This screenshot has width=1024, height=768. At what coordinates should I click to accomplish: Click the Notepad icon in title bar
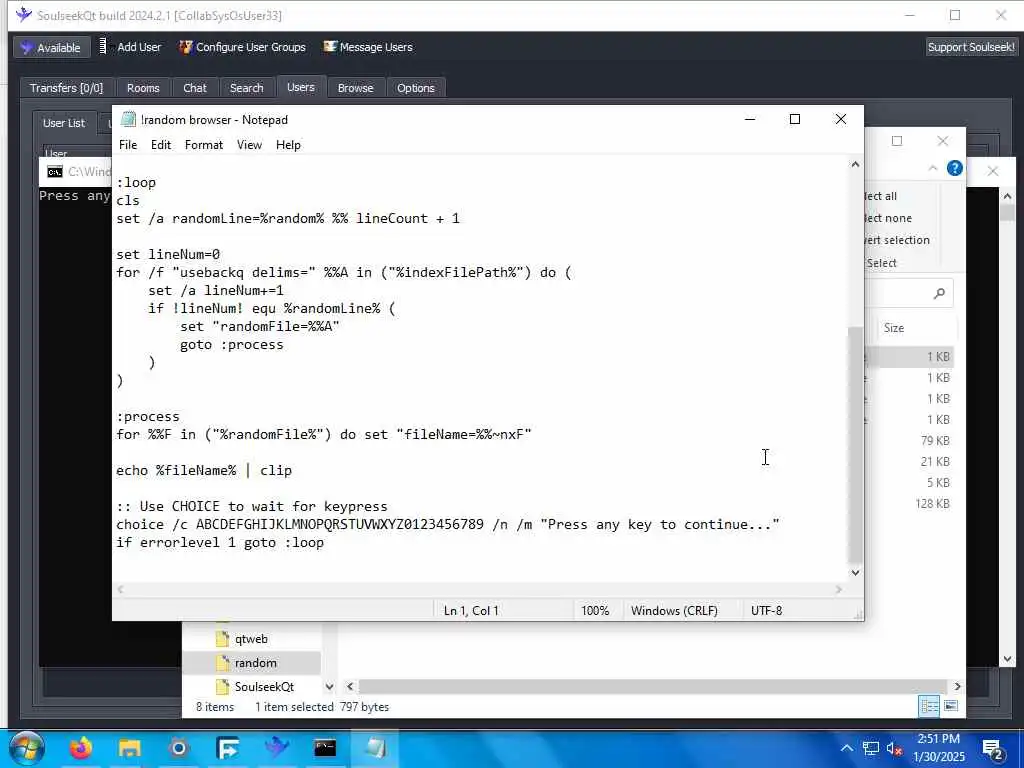coord(129,120)
